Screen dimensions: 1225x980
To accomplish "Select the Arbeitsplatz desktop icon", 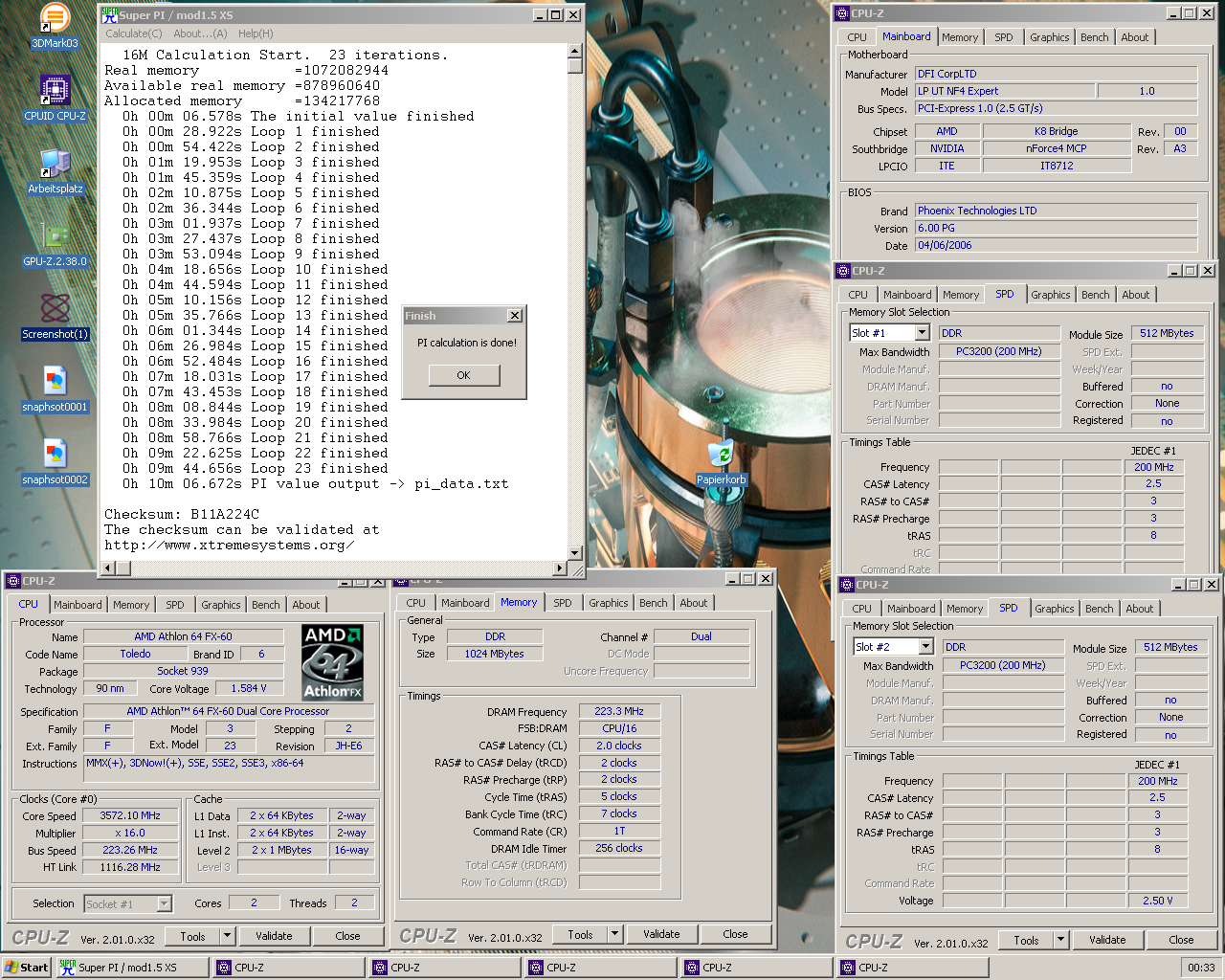I will pyautogui.click(x=55, y=170).
